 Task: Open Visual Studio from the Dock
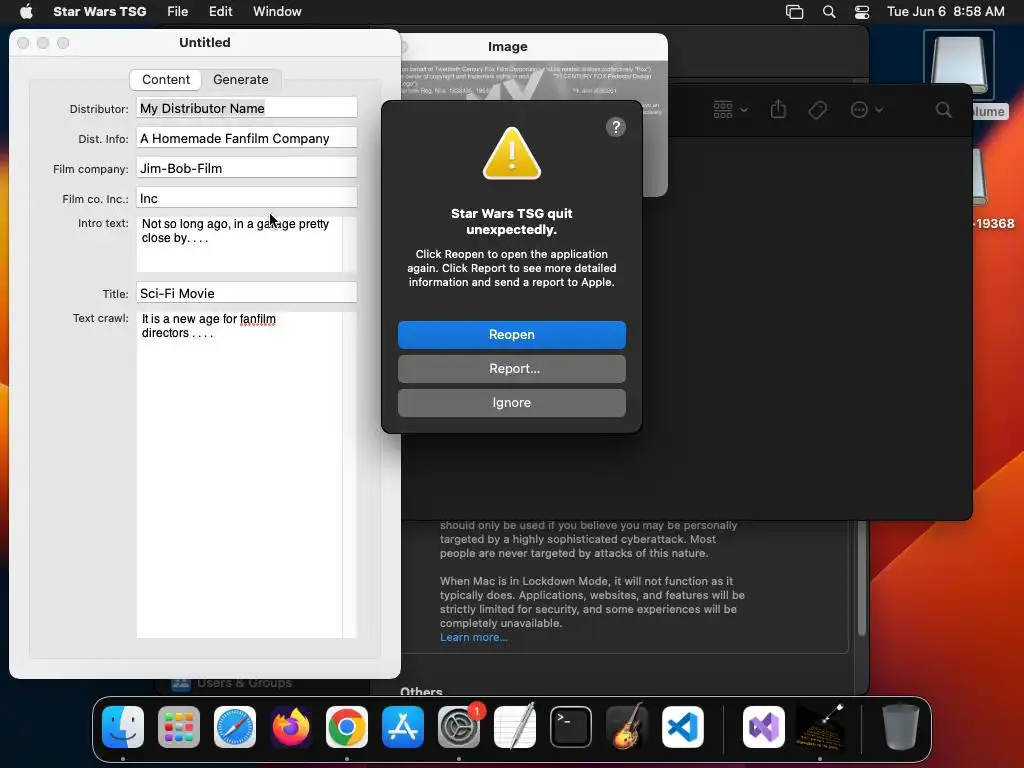pyautogui.click(x=764, y=727)
